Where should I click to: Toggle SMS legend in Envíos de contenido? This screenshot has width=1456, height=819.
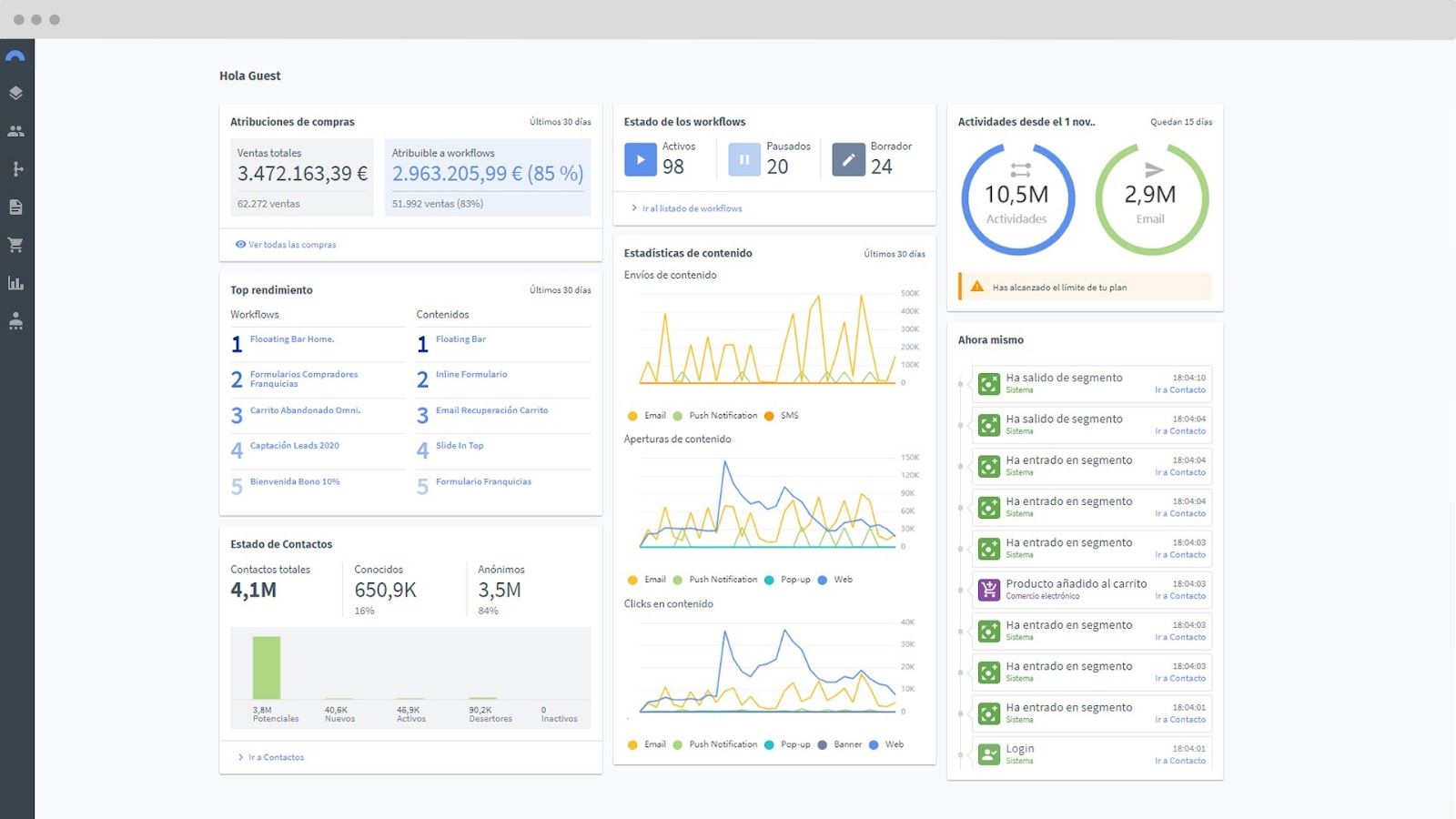coord(781,416)
